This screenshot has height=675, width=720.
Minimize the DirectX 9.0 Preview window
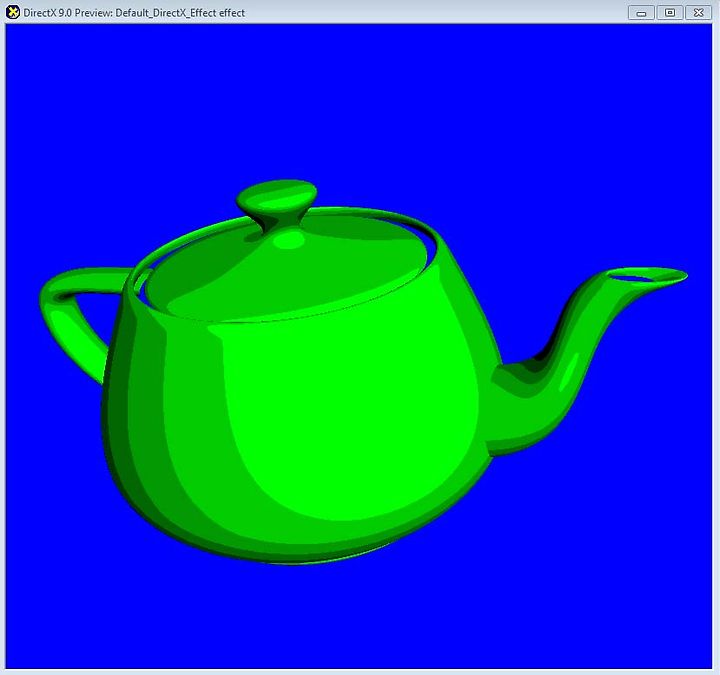coord(641,12)
